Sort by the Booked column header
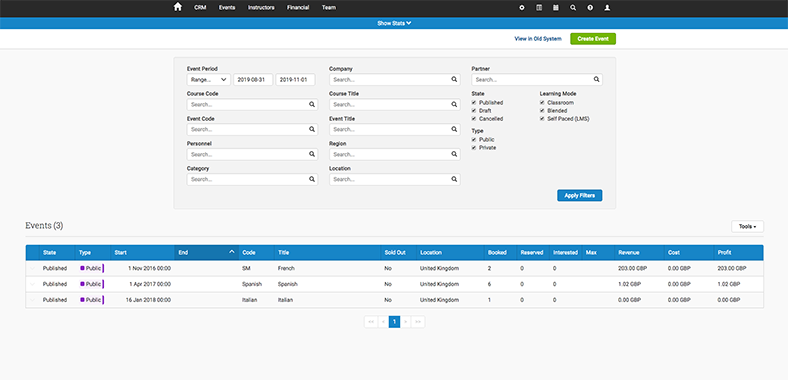 [501, 252]
